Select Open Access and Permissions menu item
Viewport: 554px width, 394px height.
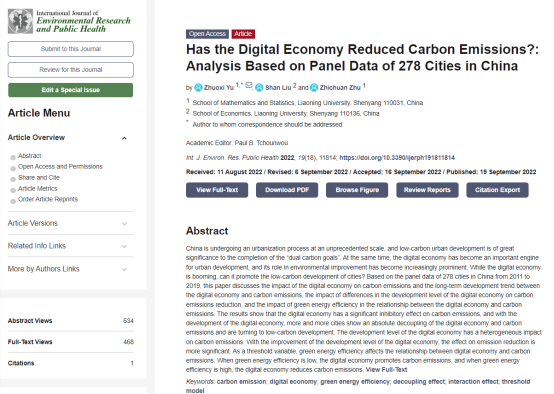pos(60,166)
